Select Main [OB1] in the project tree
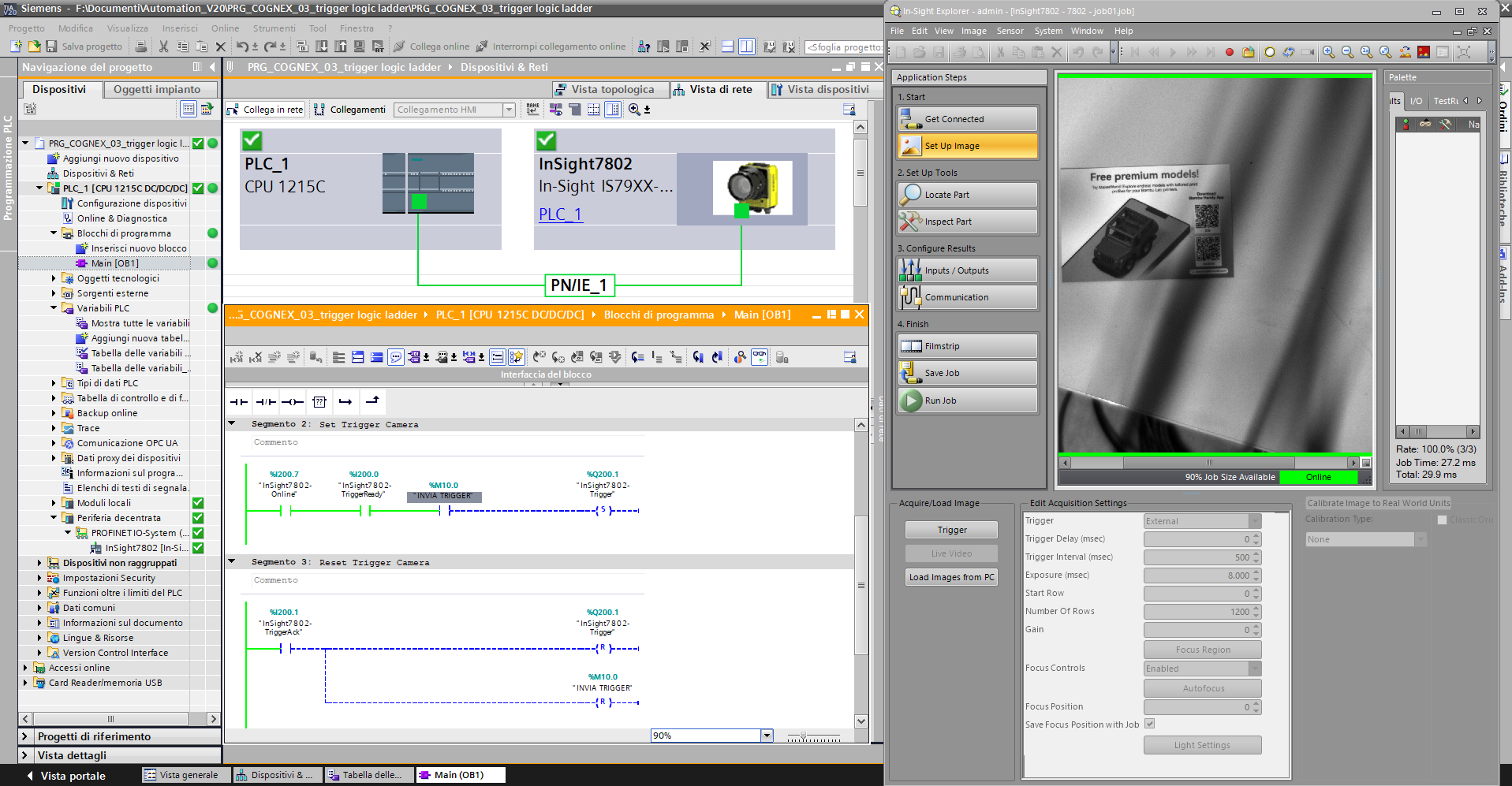Viewport: 1512px width, 786px height. (x=114, y=263)
